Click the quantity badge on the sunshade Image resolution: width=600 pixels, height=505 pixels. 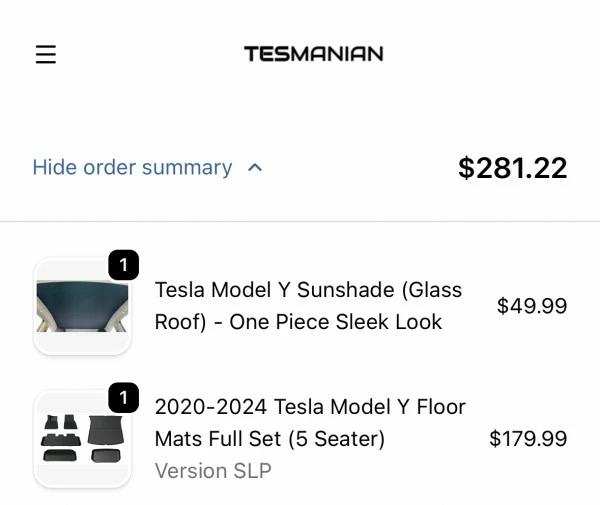click(123, 265)
